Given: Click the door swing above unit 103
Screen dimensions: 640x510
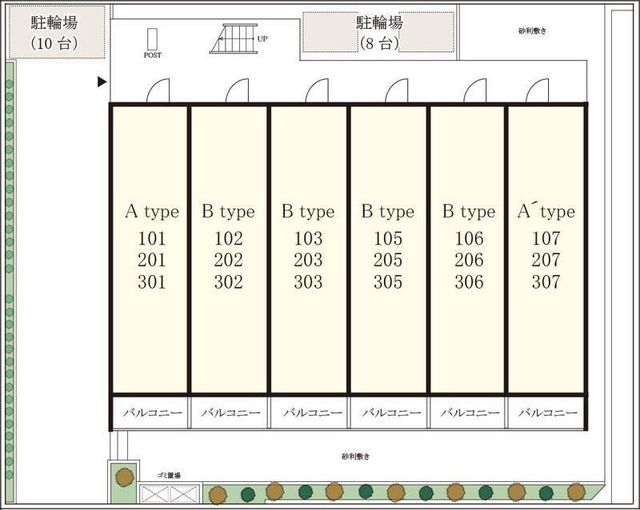Looking at the screenshot, I should (319, 92).
